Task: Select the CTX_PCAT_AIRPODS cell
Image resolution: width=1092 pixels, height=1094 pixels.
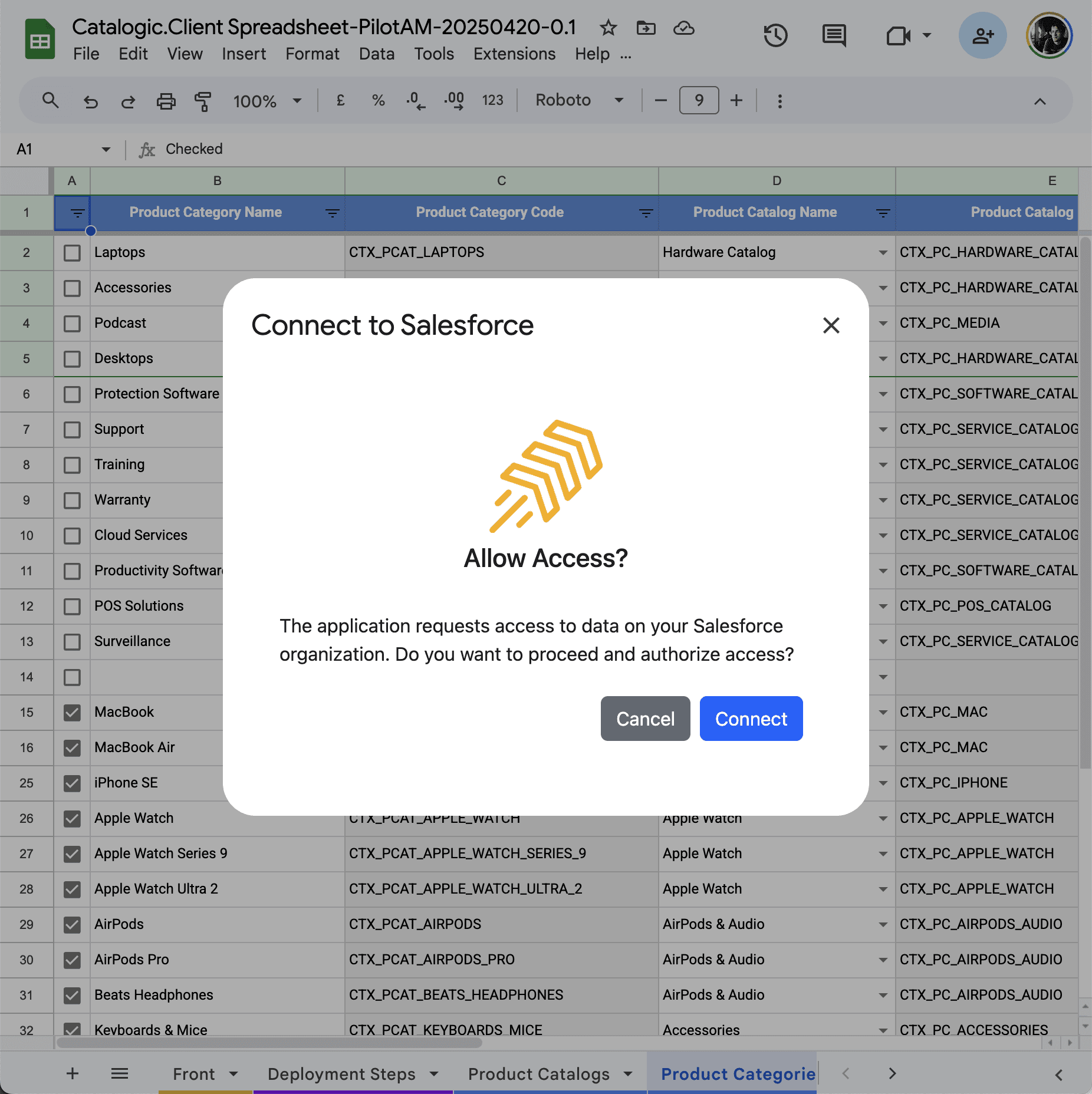Action: tap(501, 925)
